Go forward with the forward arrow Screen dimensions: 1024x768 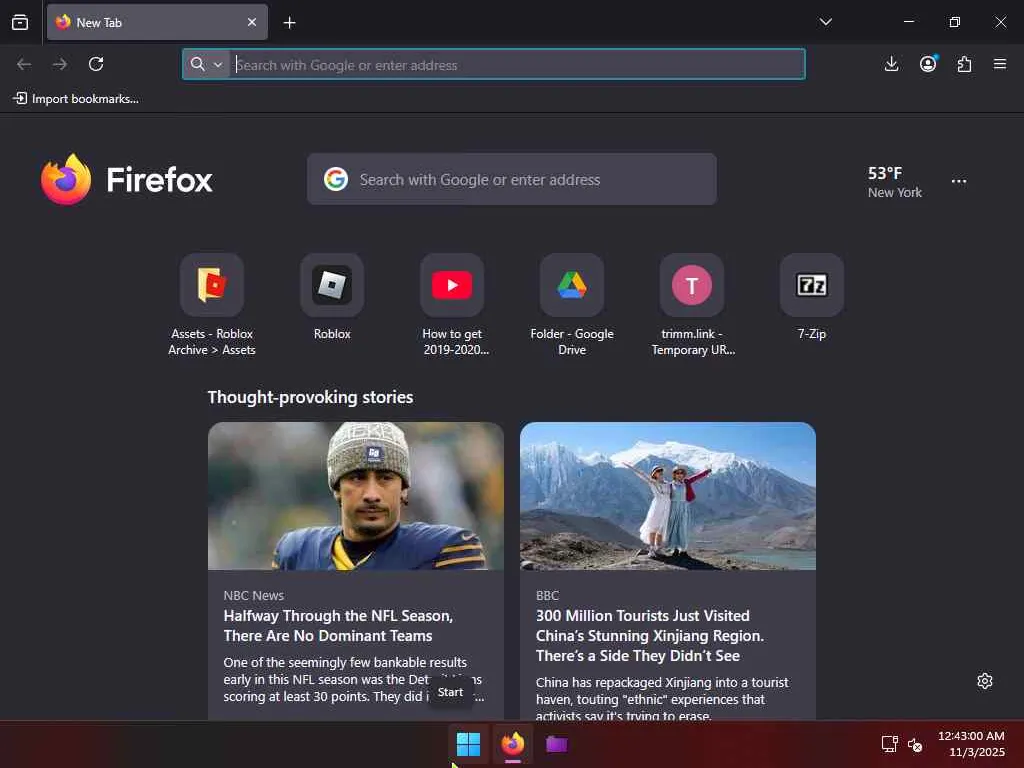coord(60,64)
